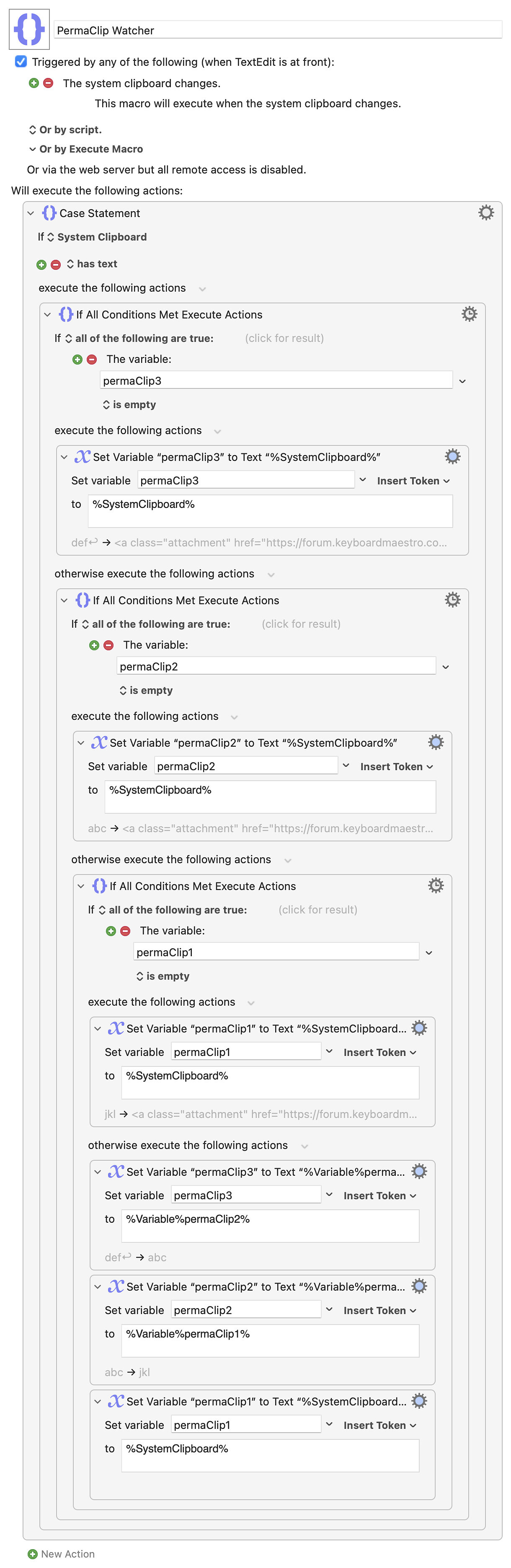Screen dimensions: 511x1568
Task: Change 'is empty' comparison for permaClip2
Action: coord(146,690)
